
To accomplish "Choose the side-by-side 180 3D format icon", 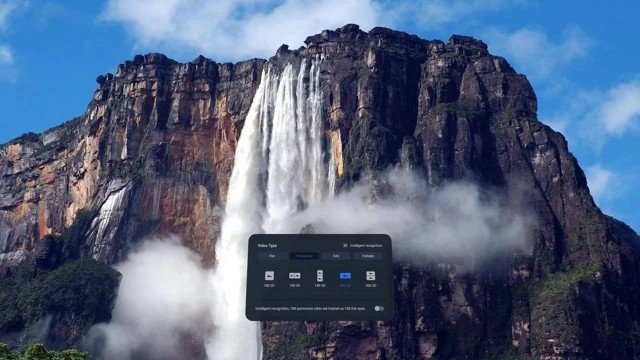I will pyautogui.click(x=295, y=276).
